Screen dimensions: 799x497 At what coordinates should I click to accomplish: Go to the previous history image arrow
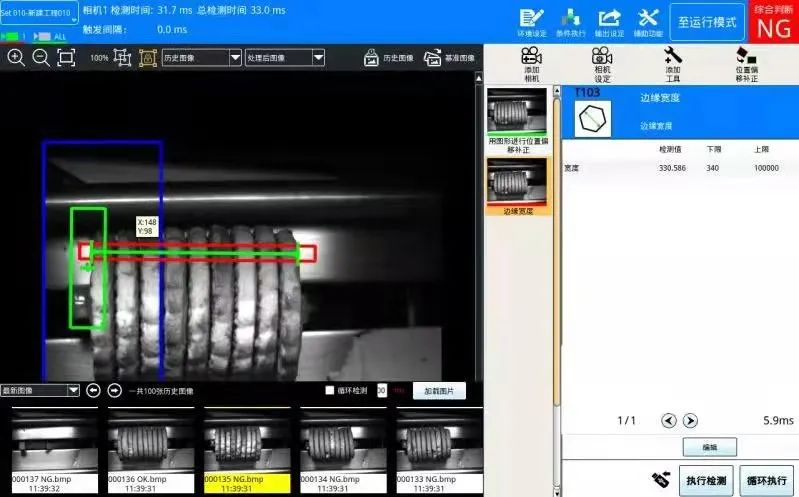(x=93, y=390)
